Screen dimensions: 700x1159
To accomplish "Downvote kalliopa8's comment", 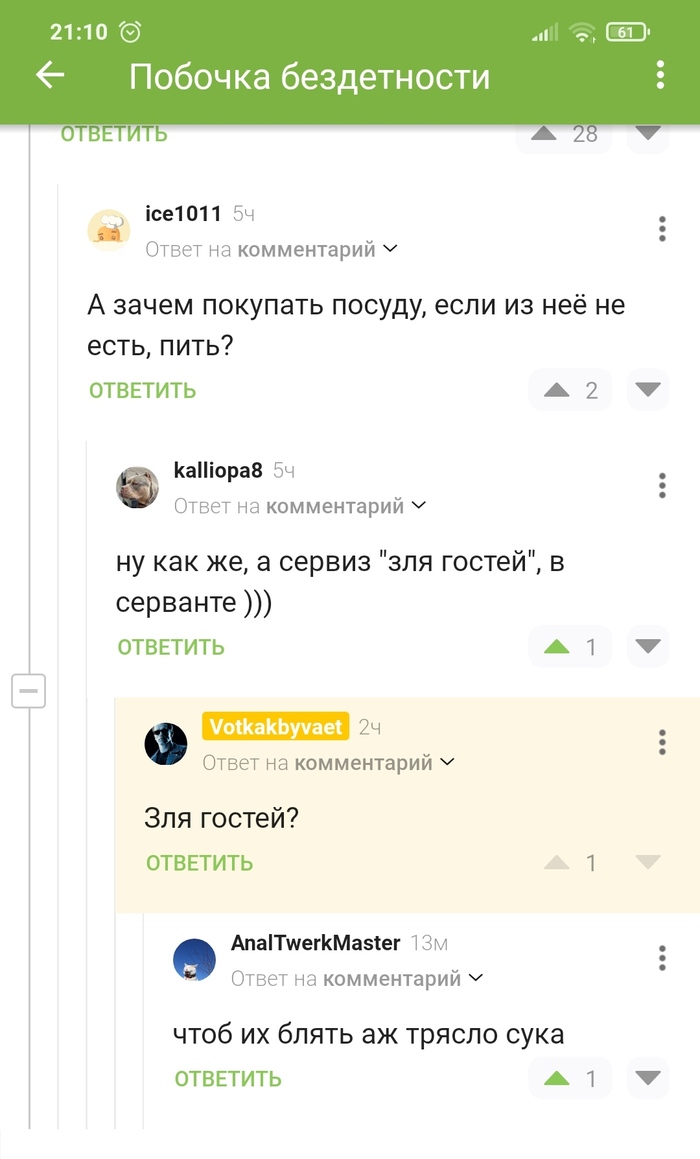I will [647, 647].
